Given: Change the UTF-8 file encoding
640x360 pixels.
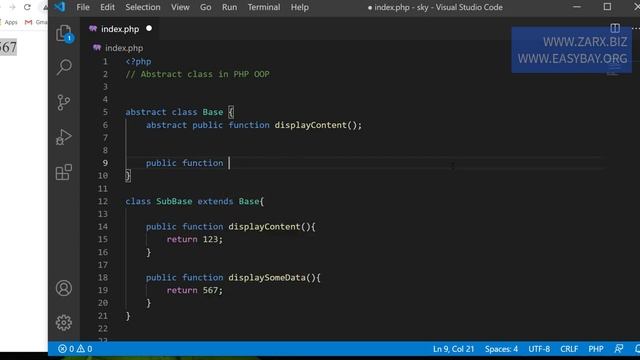Looking at the screenshot, I should pyautogui.click(x=539, y=349).
